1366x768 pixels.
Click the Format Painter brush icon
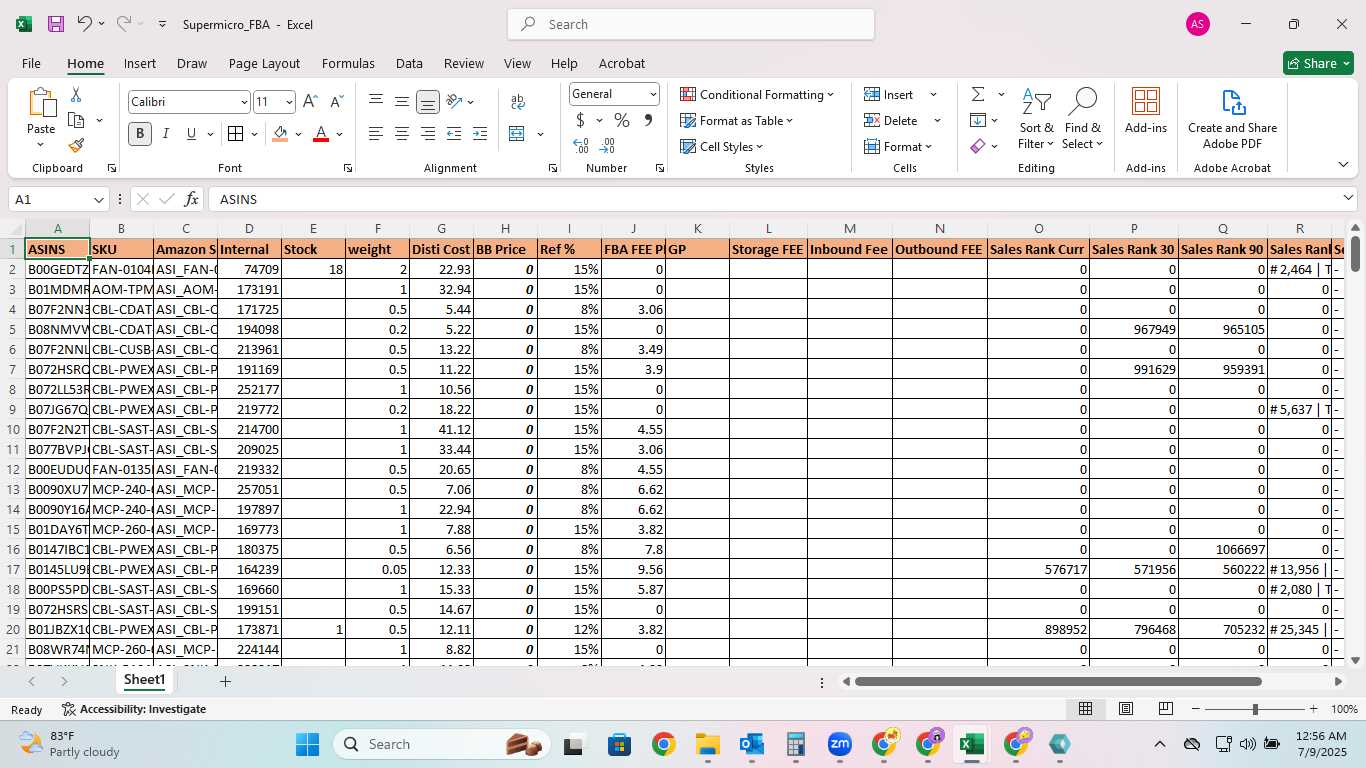coord(76,146)
